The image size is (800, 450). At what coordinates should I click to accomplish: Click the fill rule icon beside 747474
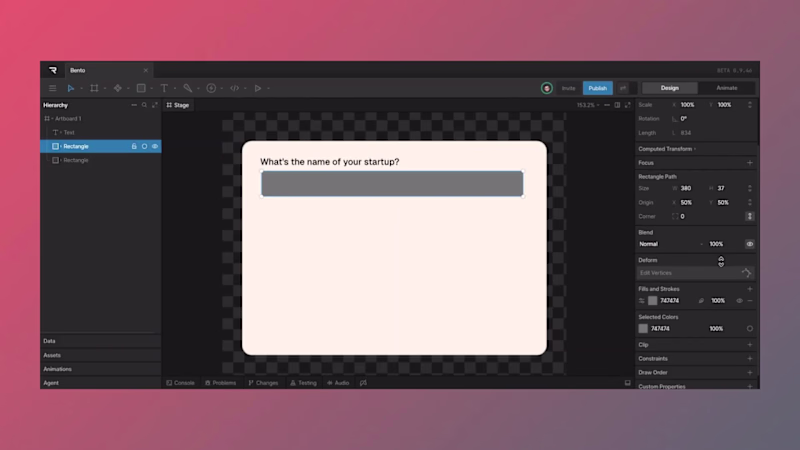point(701,301)
